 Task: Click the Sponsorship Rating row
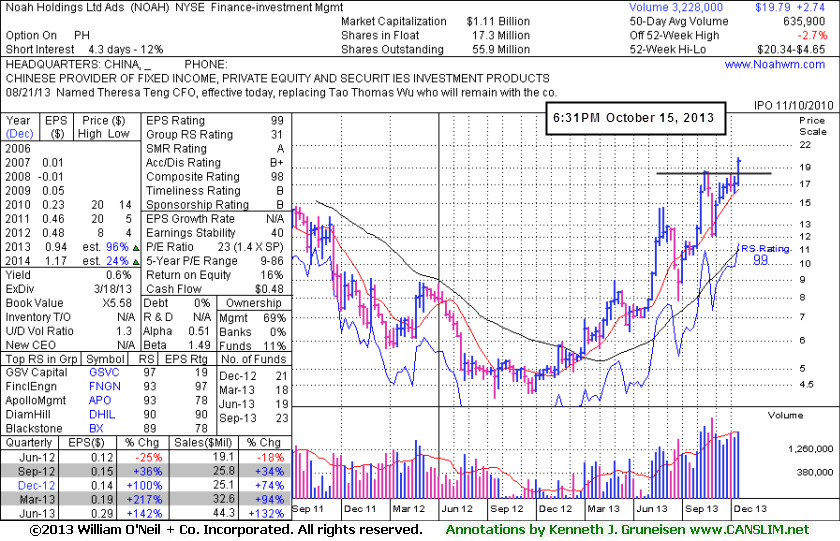[215, 205]
